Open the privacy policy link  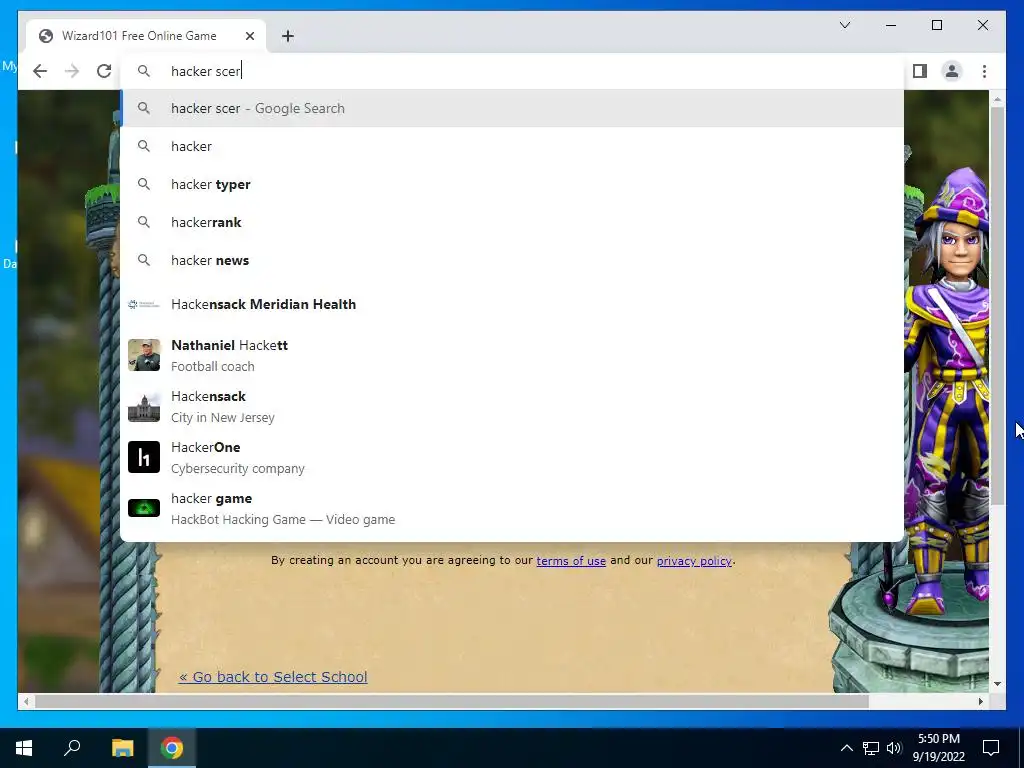click(694, 561)
